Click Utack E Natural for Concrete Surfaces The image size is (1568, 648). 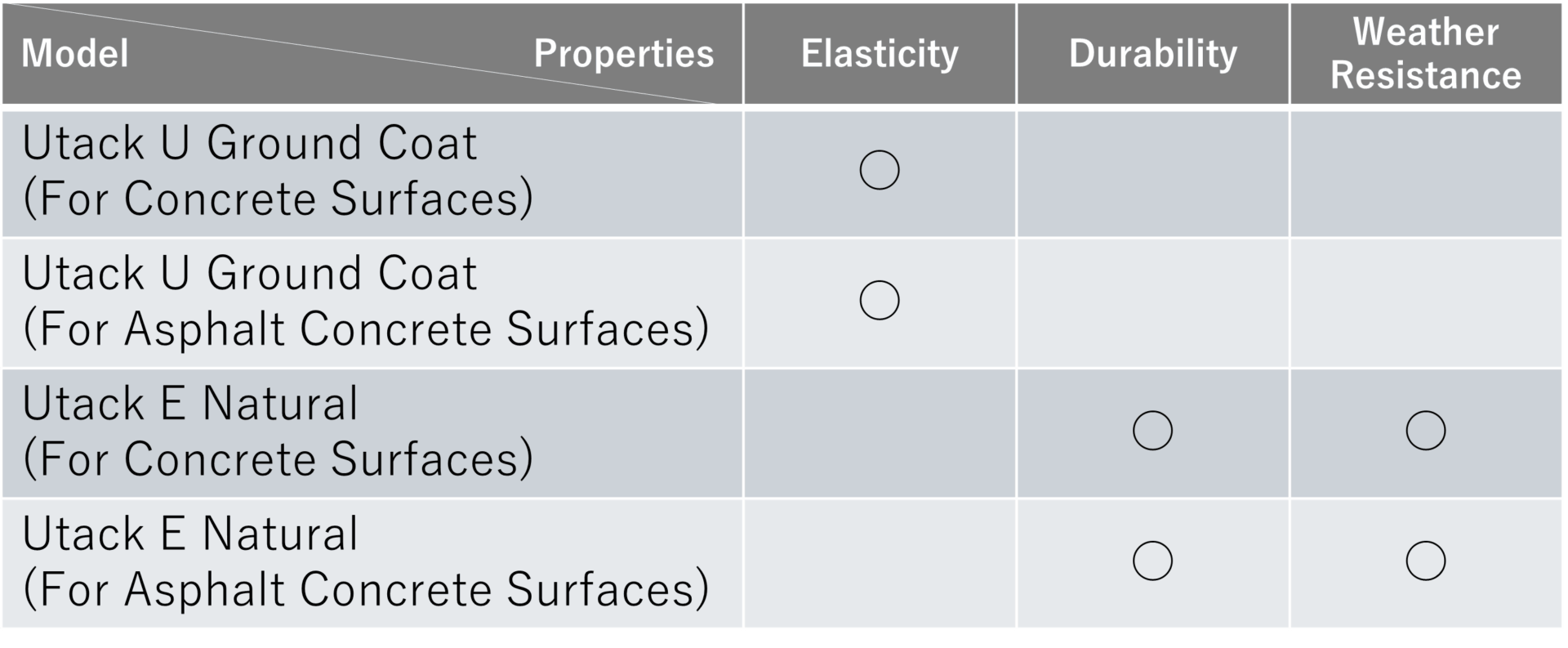point(278,431)
